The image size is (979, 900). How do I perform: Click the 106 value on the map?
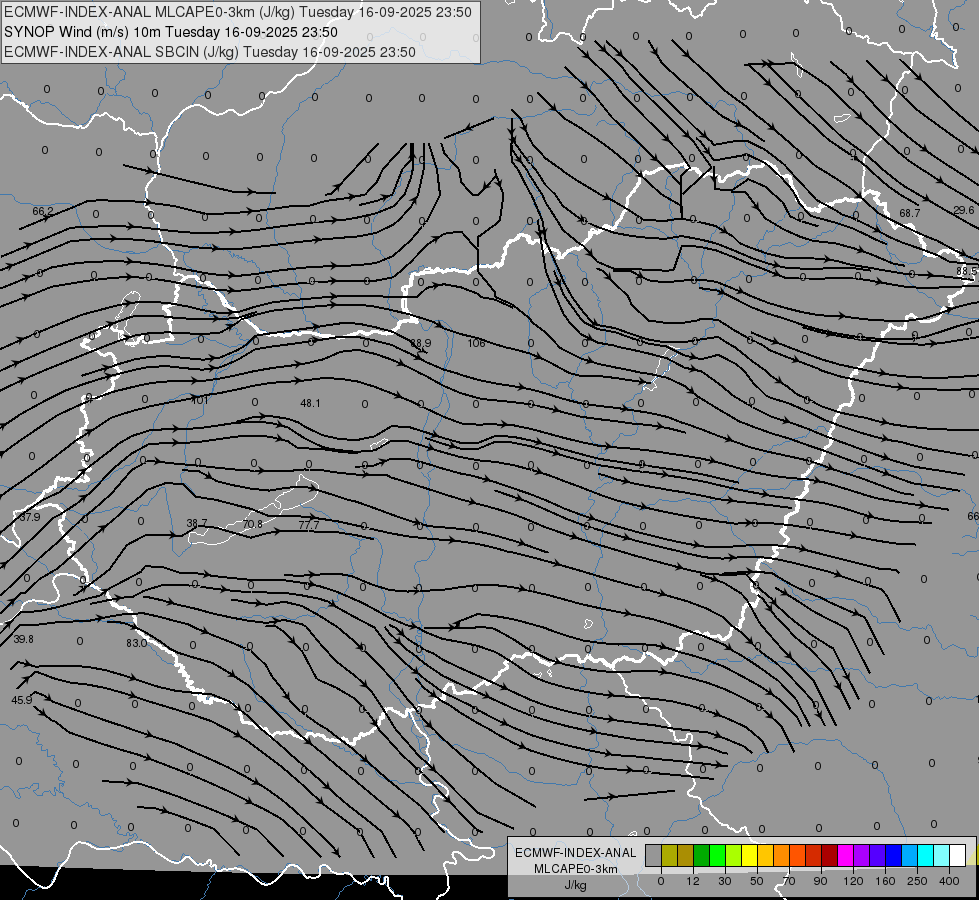[x=476, y=343]
